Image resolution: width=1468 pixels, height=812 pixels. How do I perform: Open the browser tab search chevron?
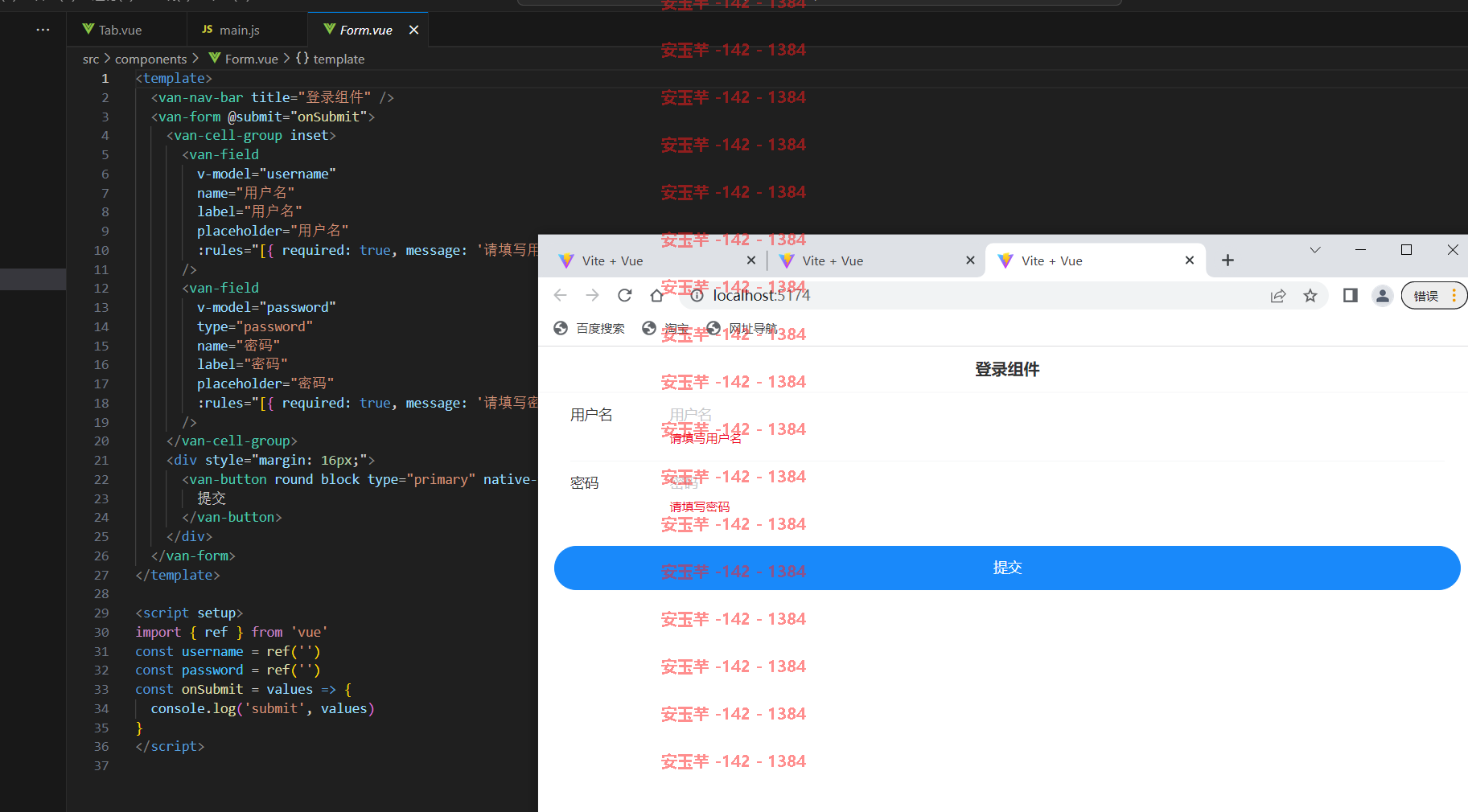point(1315,250)
